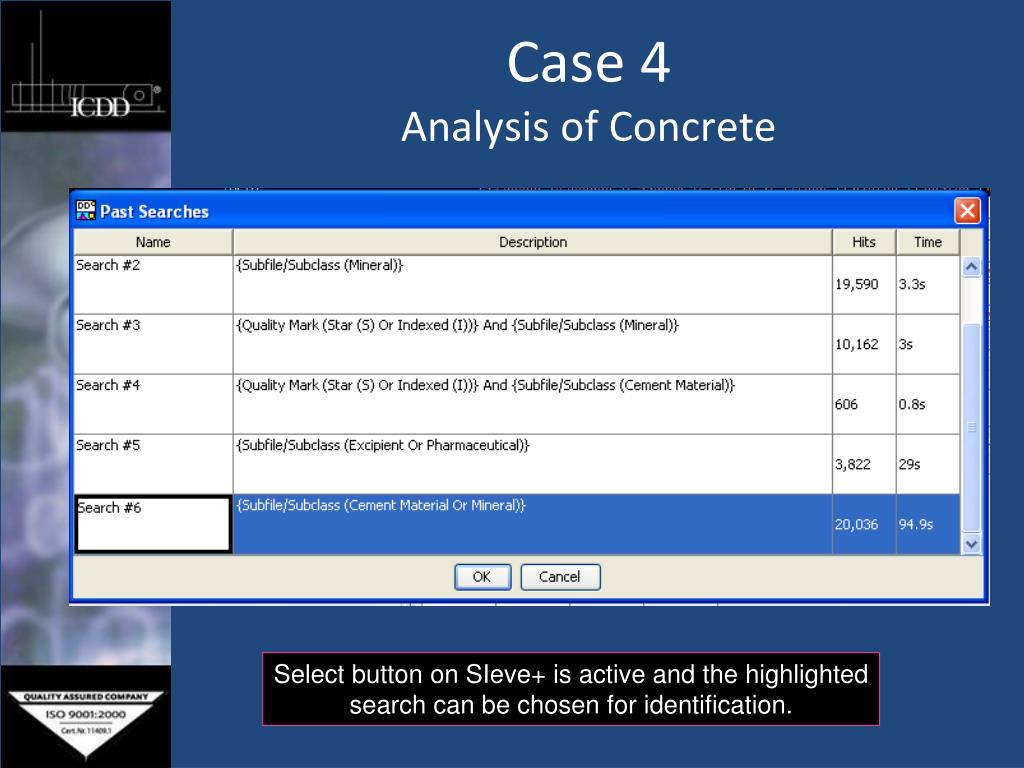Sort by the Description column header
Image resolution: width=1024 pixels, height=768 pixels.
click(532, 242)
